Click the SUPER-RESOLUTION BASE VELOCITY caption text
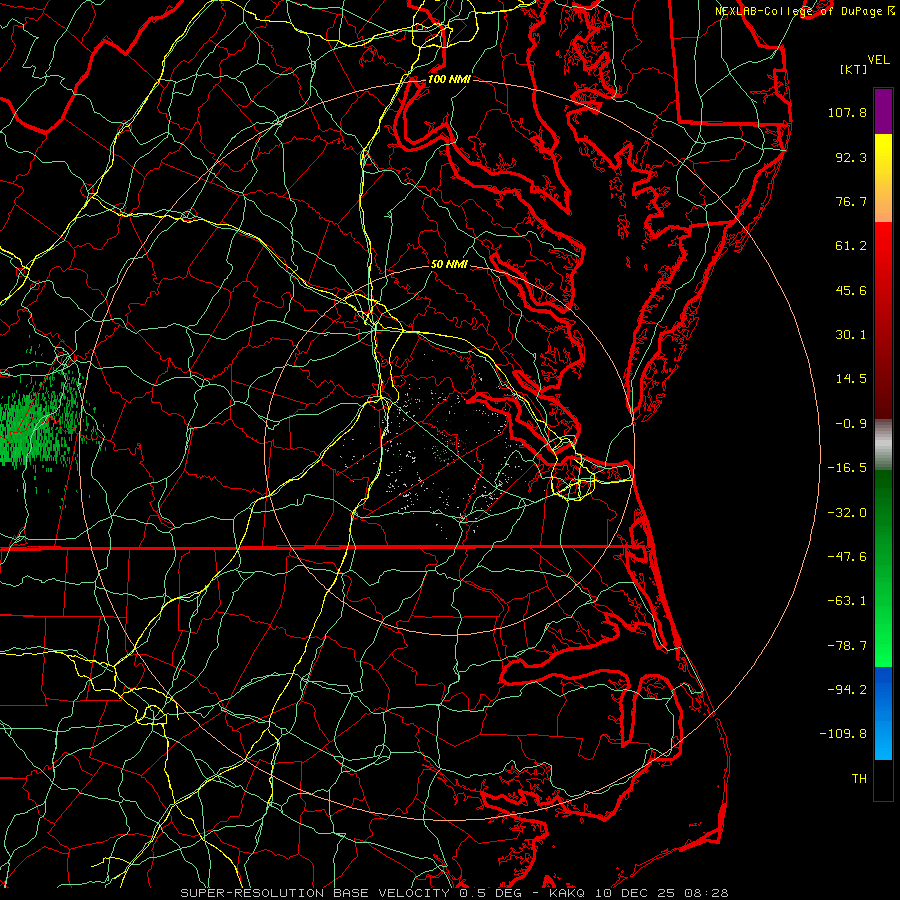The height and width of the screenshot is (900, 900). click(x=317, y=893)
